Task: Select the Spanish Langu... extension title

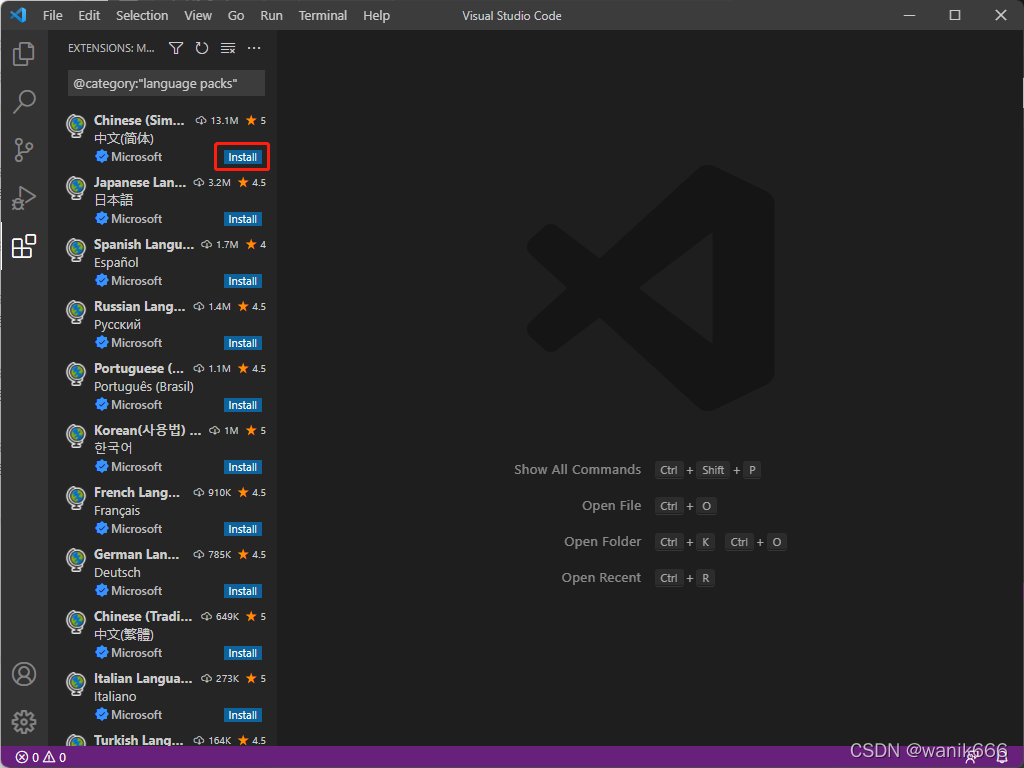Action: (x=144, y=244)
